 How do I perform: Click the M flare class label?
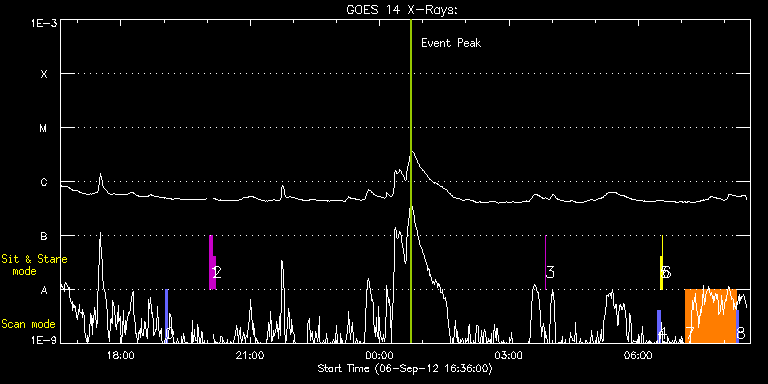coord(44,128)
